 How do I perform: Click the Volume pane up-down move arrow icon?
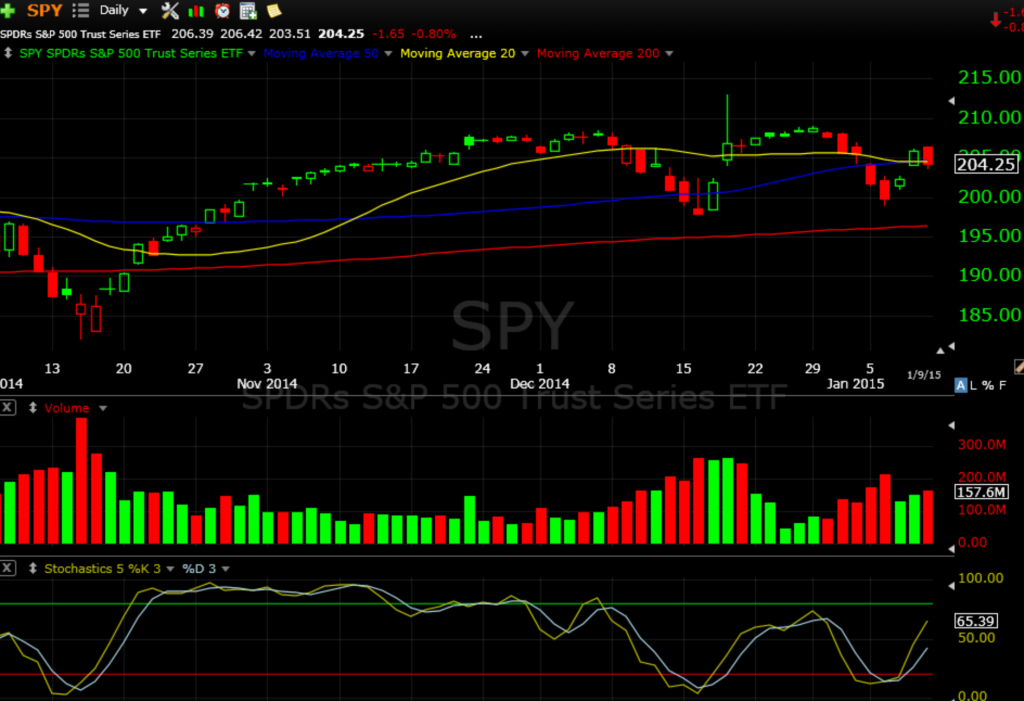tap(33, 408)
